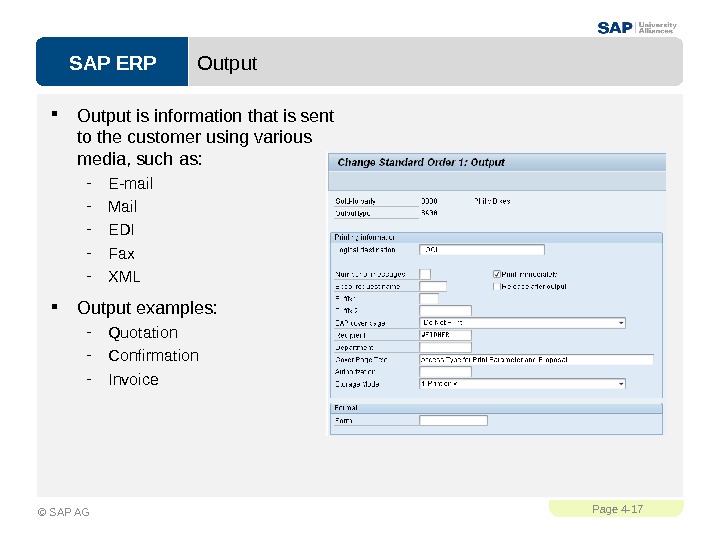The width and height of the screenshot is (720, 540).
Task: Enable the Release after output checkbox
Action: coord(496,286)
